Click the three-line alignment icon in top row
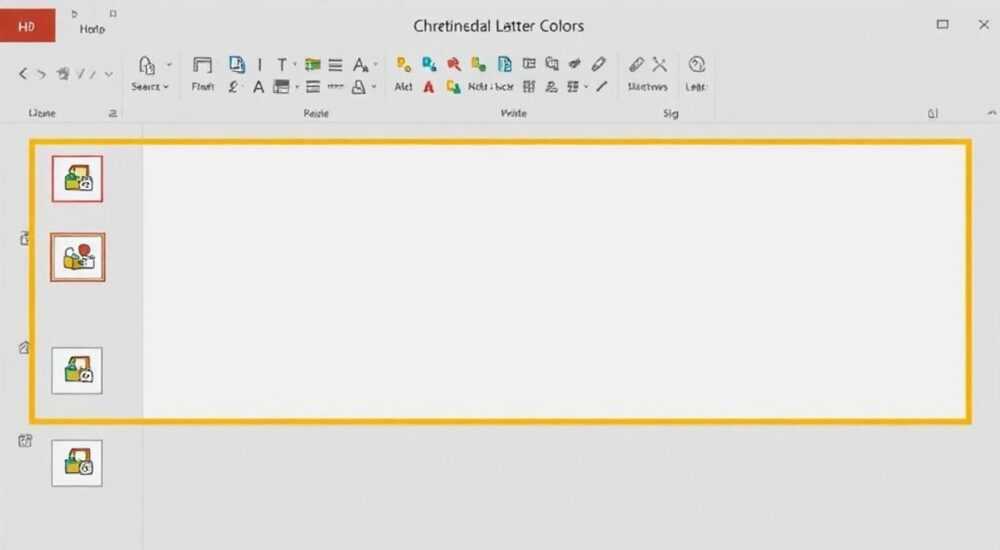Viewport: 1000px width, 550px height. (335, 65)
